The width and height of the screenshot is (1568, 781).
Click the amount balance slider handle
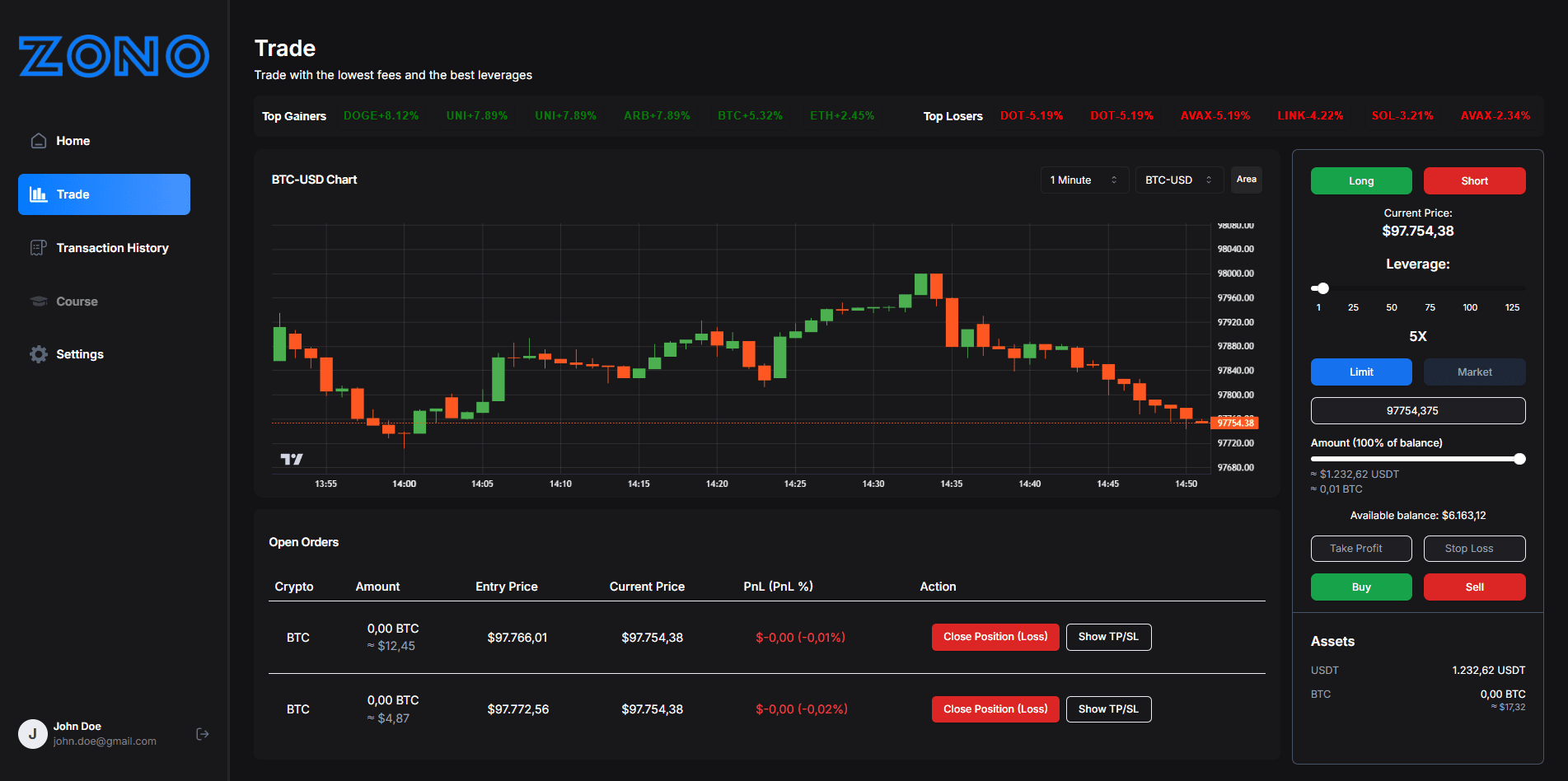tap(1519, 459)
